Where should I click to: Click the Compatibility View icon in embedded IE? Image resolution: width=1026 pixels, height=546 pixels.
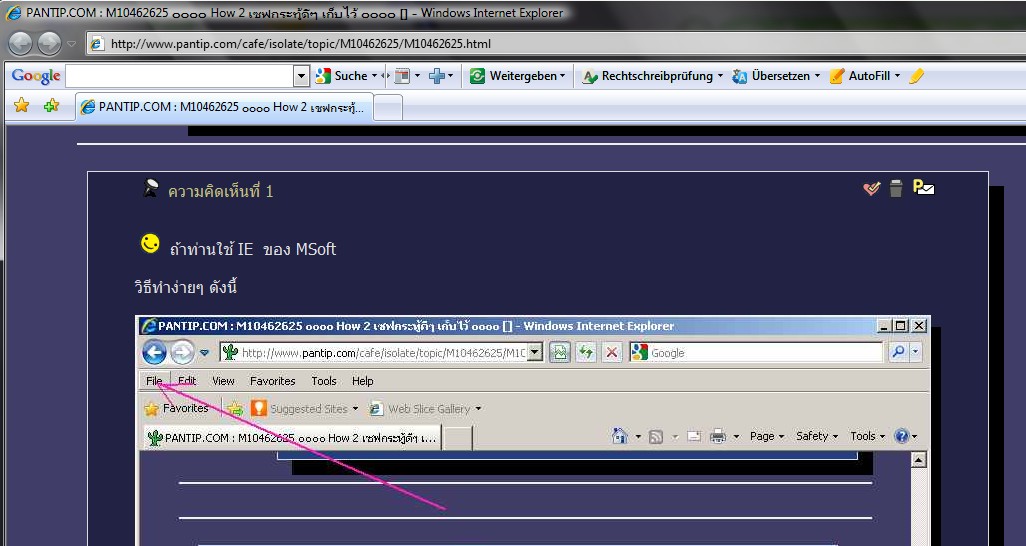pyautogui.click(x=559, y=352)
